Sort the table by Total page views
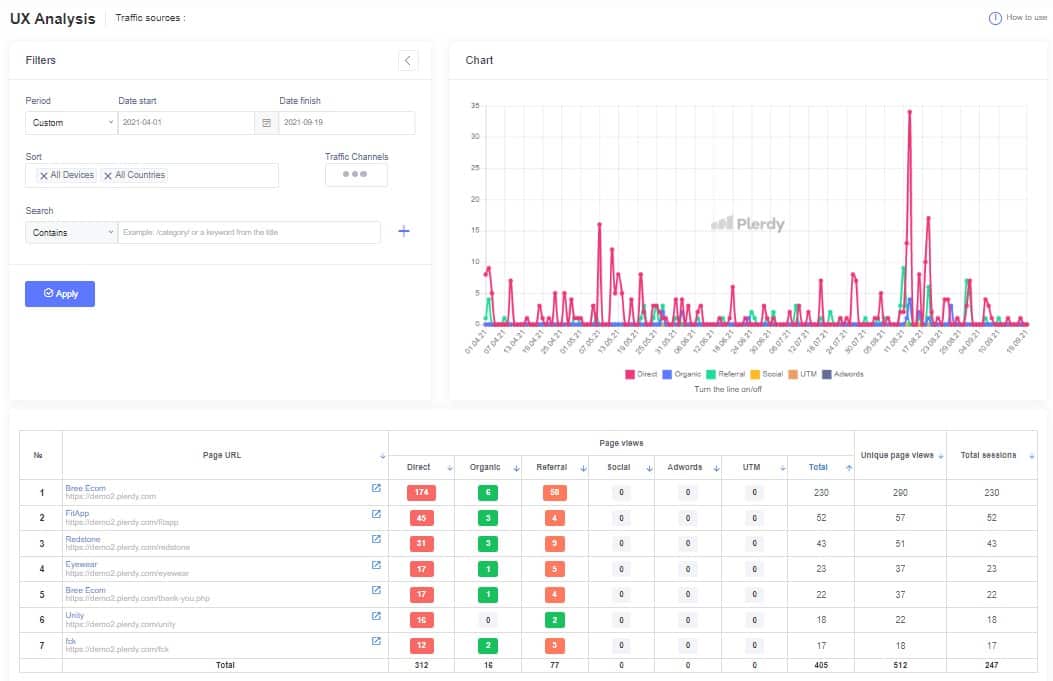Screen dimensions: 1053x681 849,468
